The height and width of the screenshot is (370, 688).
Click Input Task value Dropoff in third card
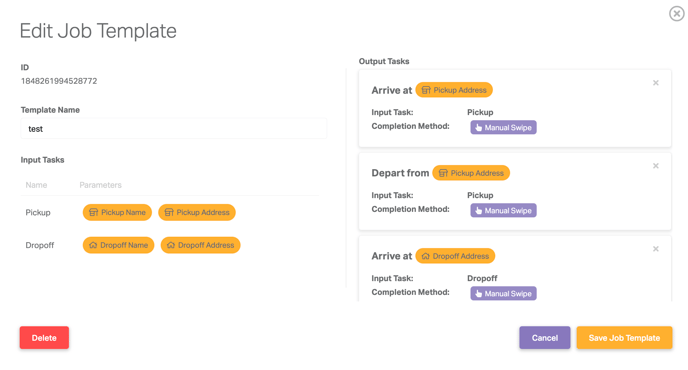[482, 278]
